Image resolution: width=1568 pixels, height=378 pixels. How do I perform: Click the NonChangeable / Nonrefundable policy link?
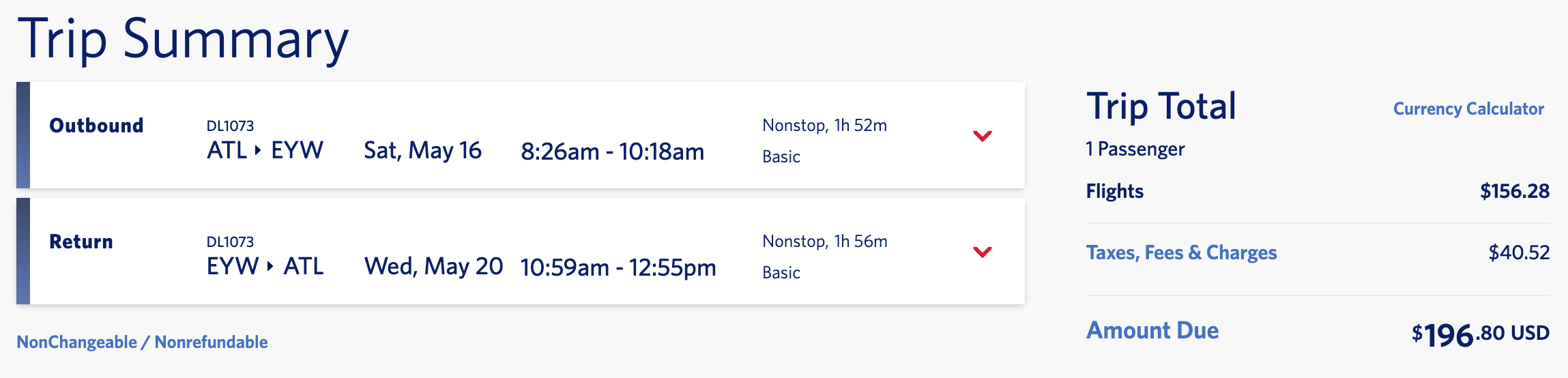142,342
